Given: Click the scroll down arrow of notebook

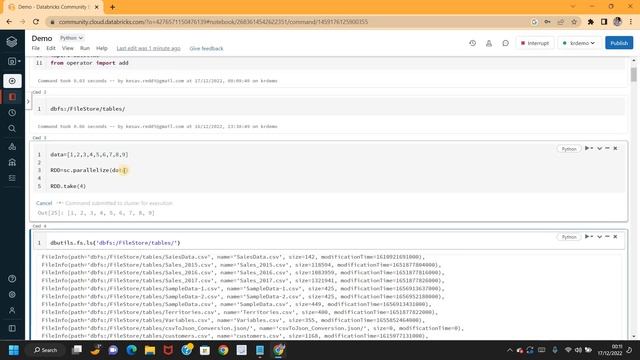Looking at the screenshot, I should [x=633, y=336].
